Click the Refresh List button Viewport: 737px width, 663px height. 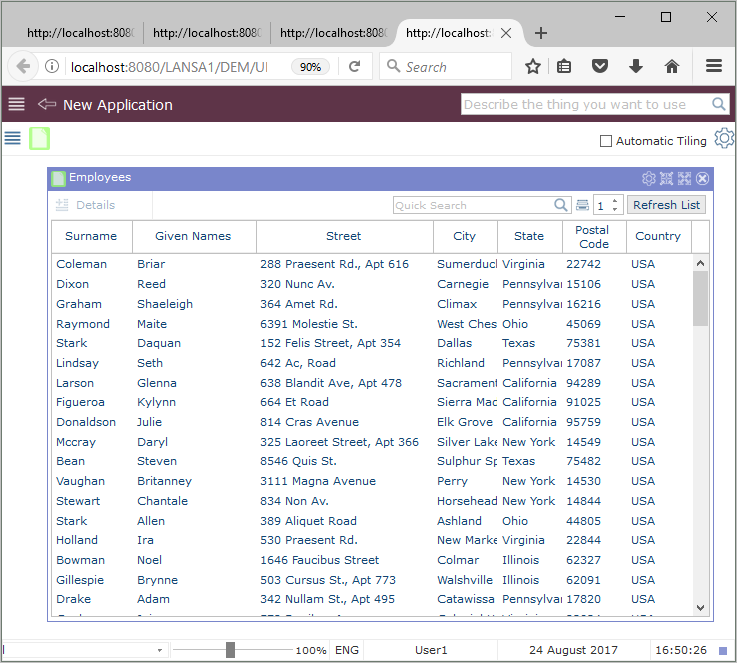(x=666, y=205)
